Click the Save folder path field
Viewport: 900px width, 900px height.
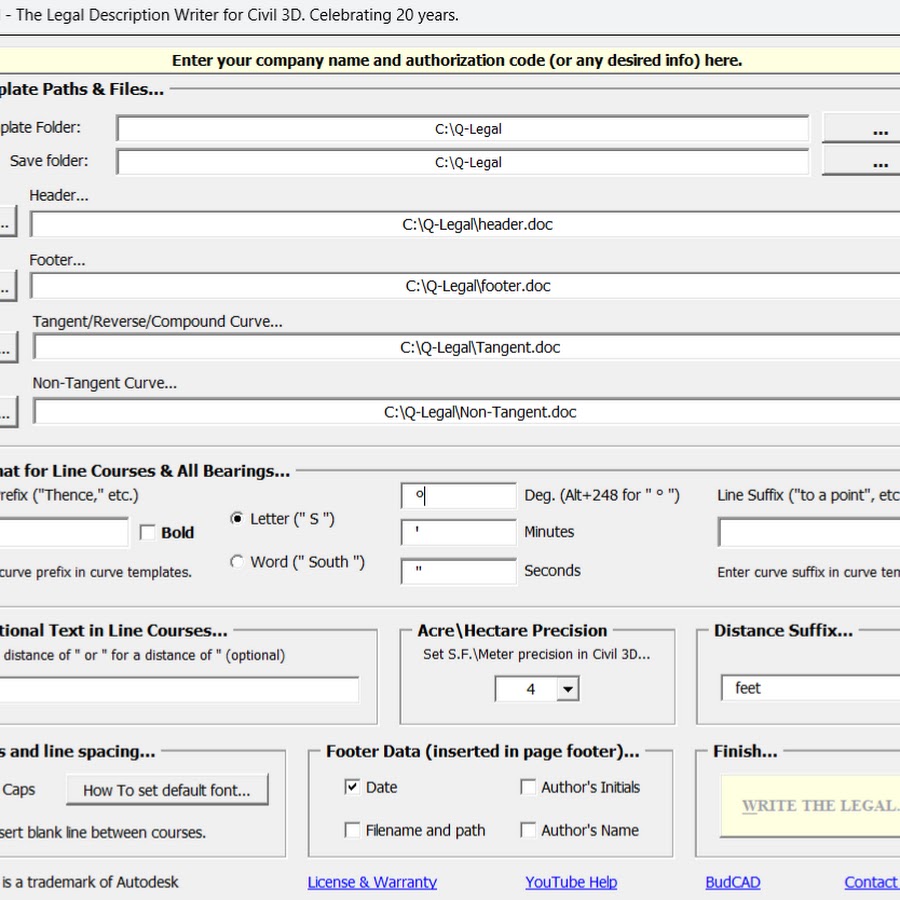[x=463, y=162]
